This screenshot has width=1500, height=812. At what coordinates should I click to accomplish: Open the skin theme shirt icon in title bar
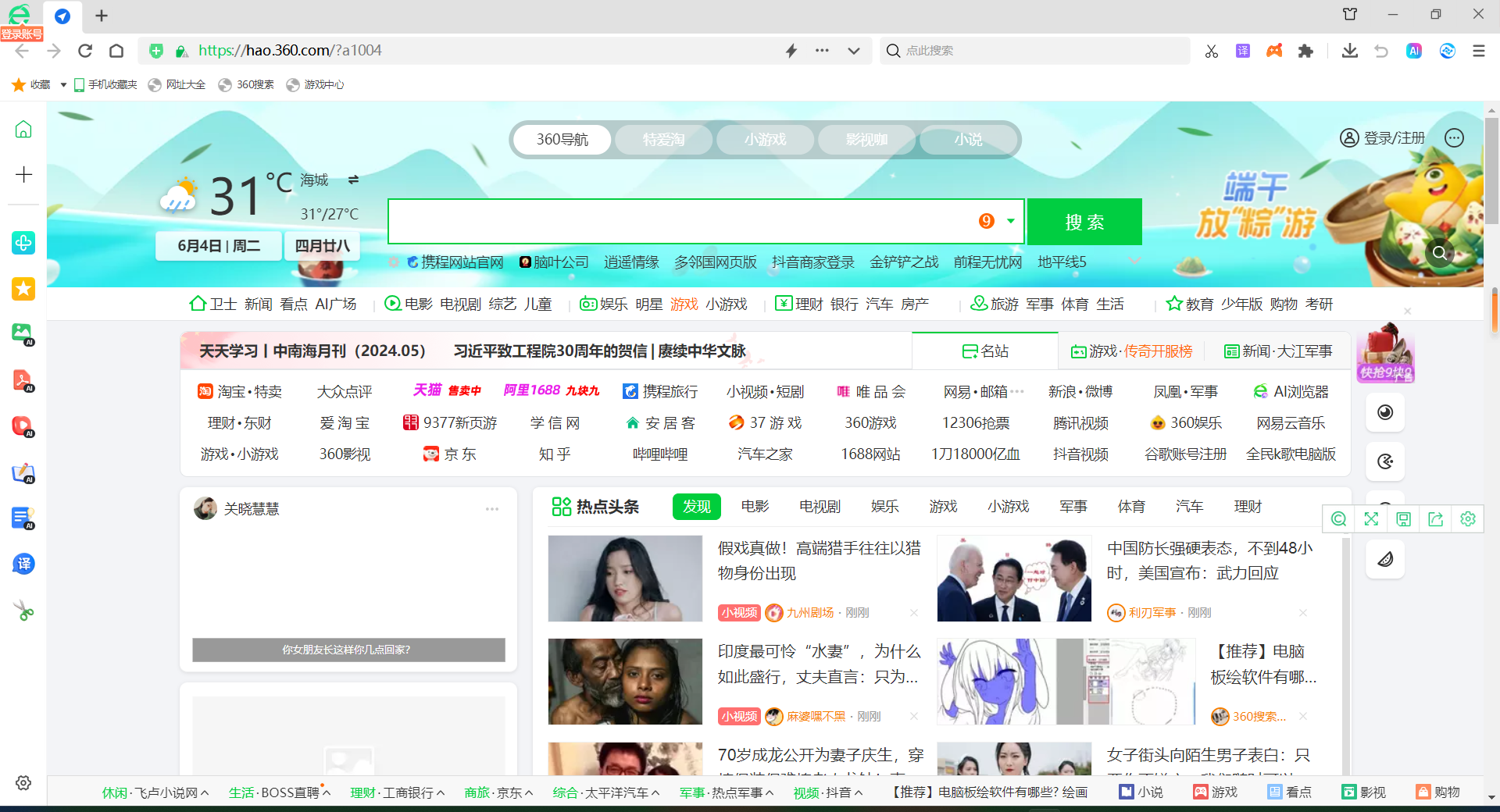tap(1350, 14)
